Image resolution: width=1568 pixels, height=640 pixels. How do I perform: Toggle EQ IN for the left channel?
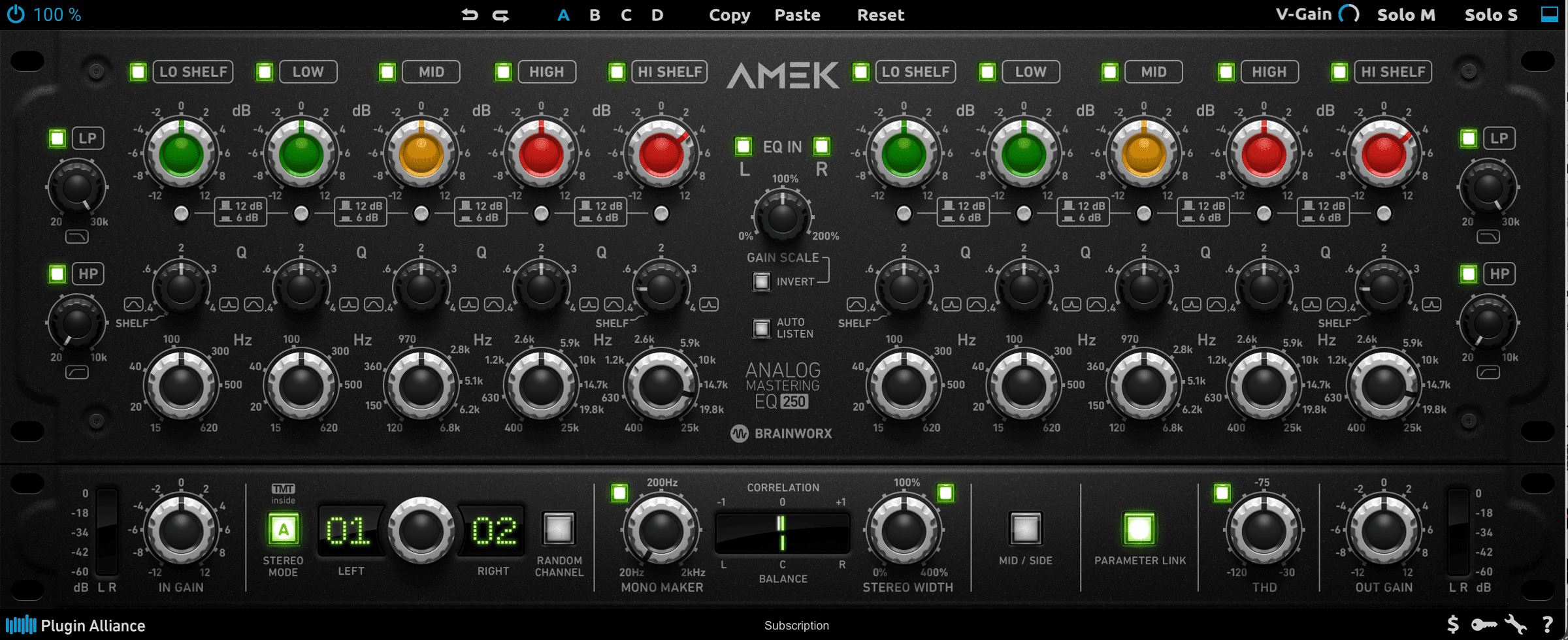tap(743, 146)
